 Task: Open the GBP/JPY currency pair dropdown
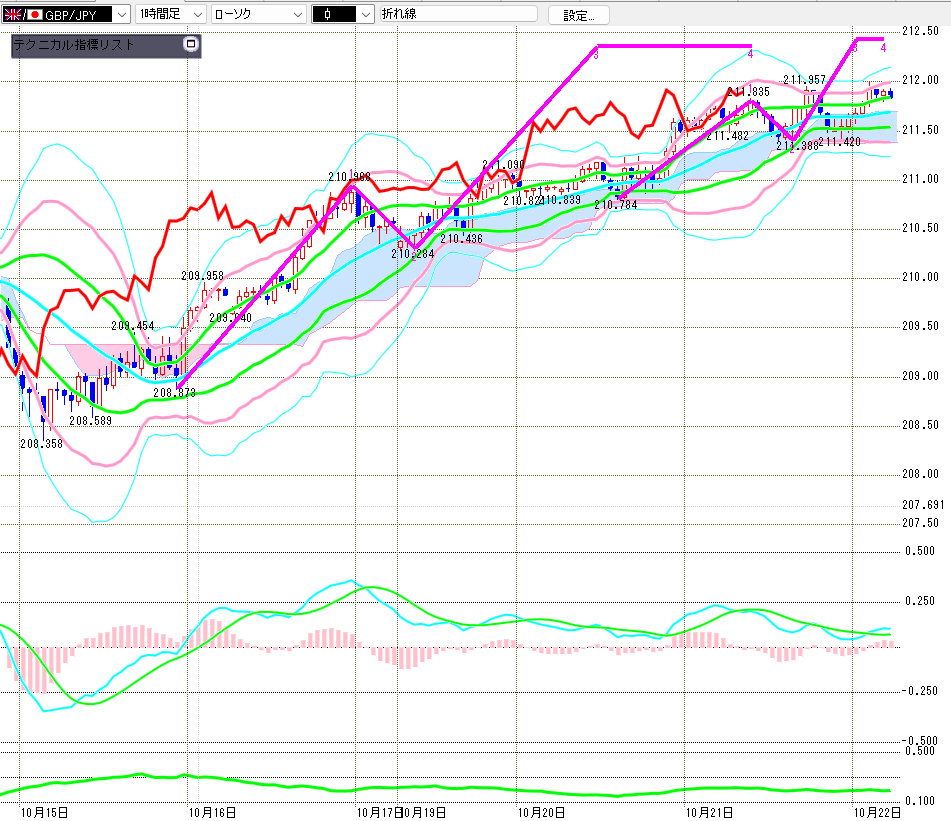point(122,15)
